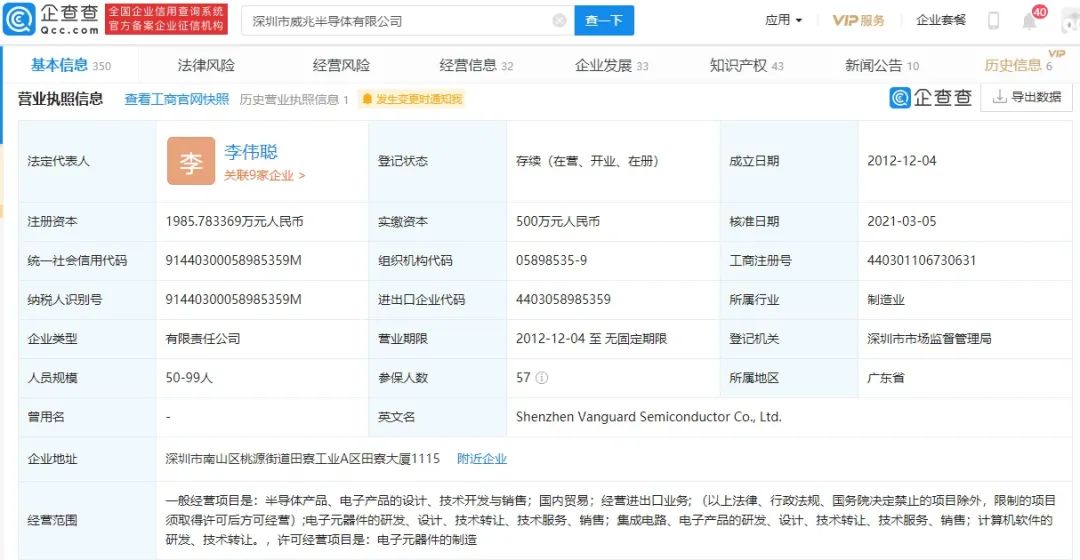Click the 查一下 search button
This screenshot has height=560, width=1080.
tap(604, 21)
